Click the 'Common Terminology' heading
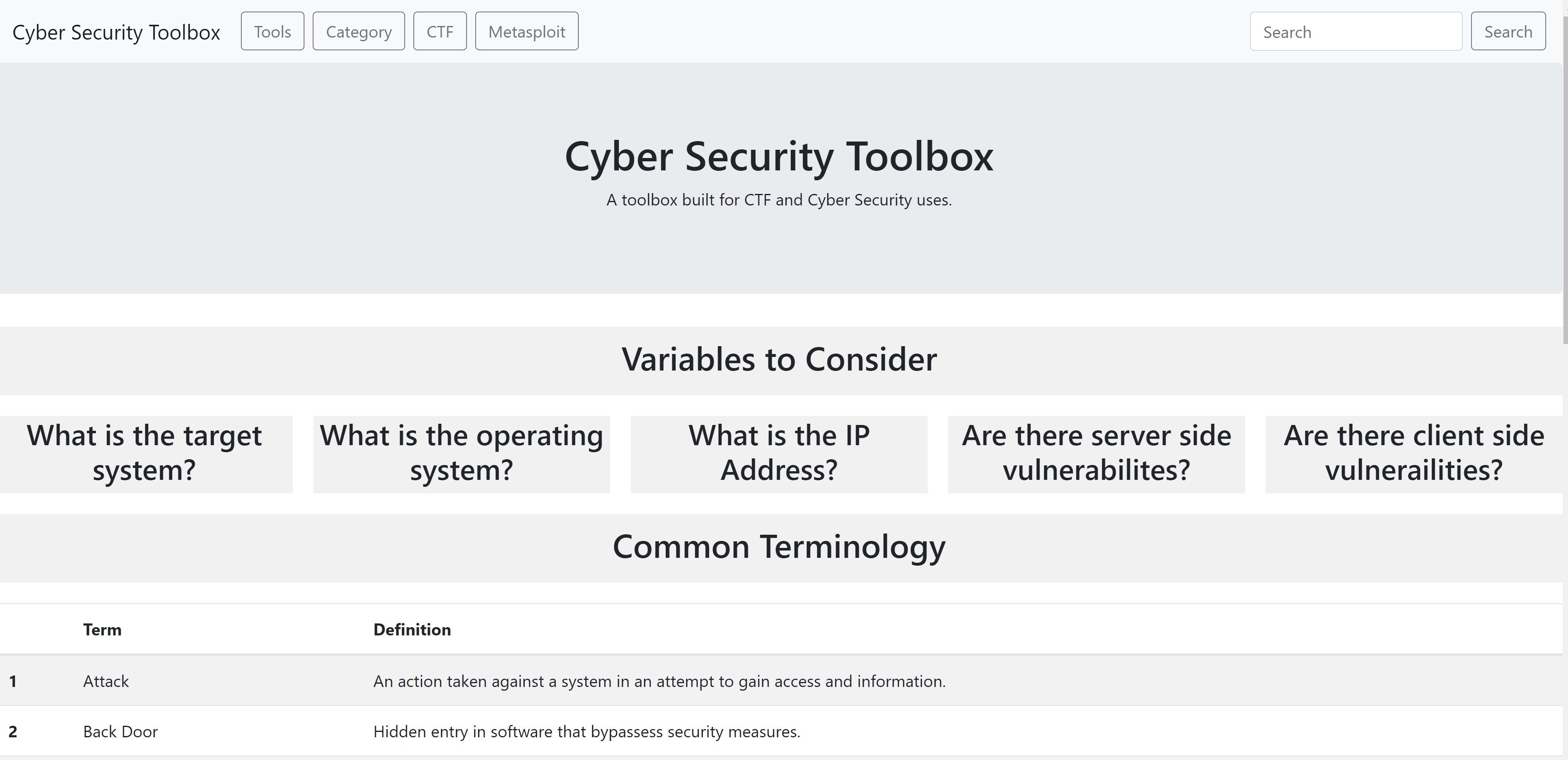 click(x=778, y=547)
